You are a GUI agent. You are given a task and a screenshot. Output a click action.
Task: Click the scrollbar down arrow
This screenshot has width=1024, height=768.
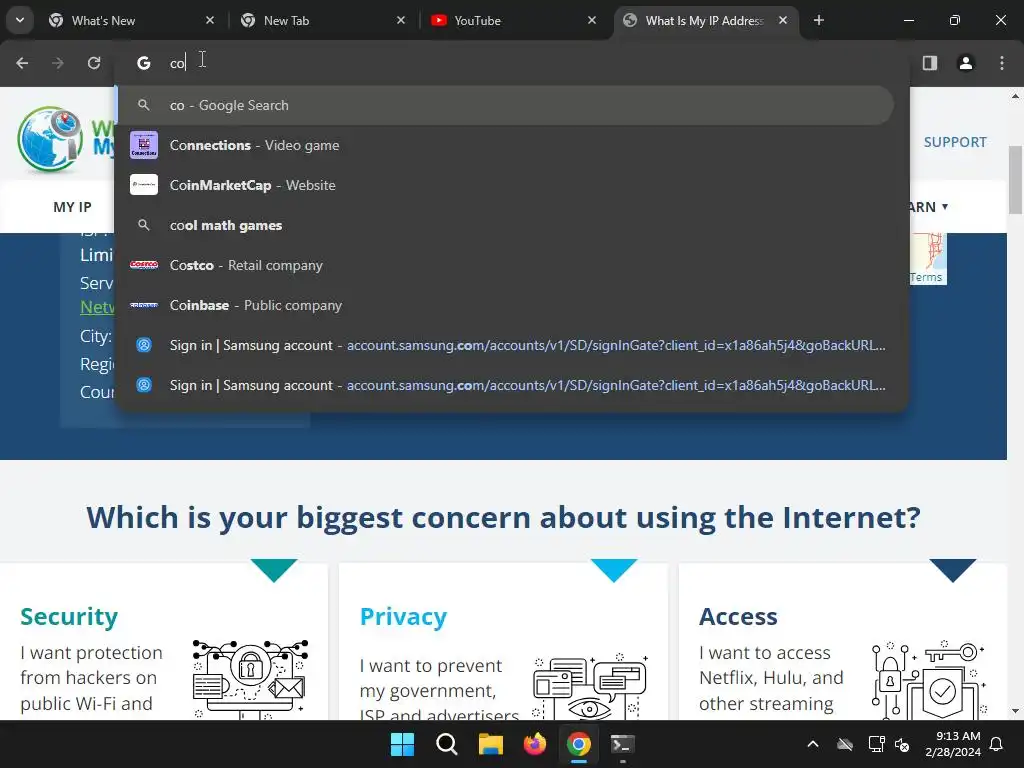coord(1015,711)
